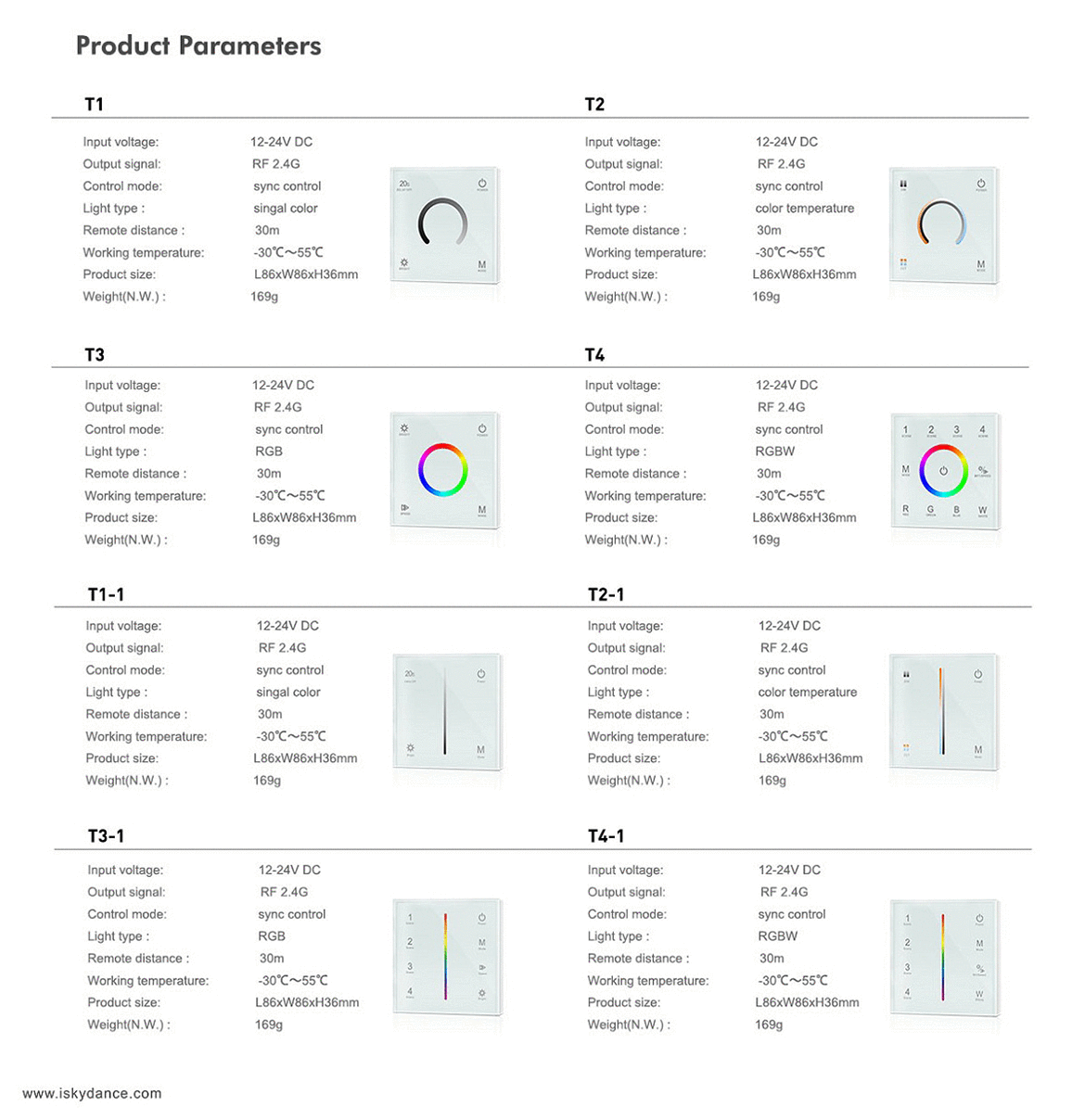Viewport: 1085px width, 1120px height.
Task: Click the T1-1 section heading
Action: pos(106,594)
